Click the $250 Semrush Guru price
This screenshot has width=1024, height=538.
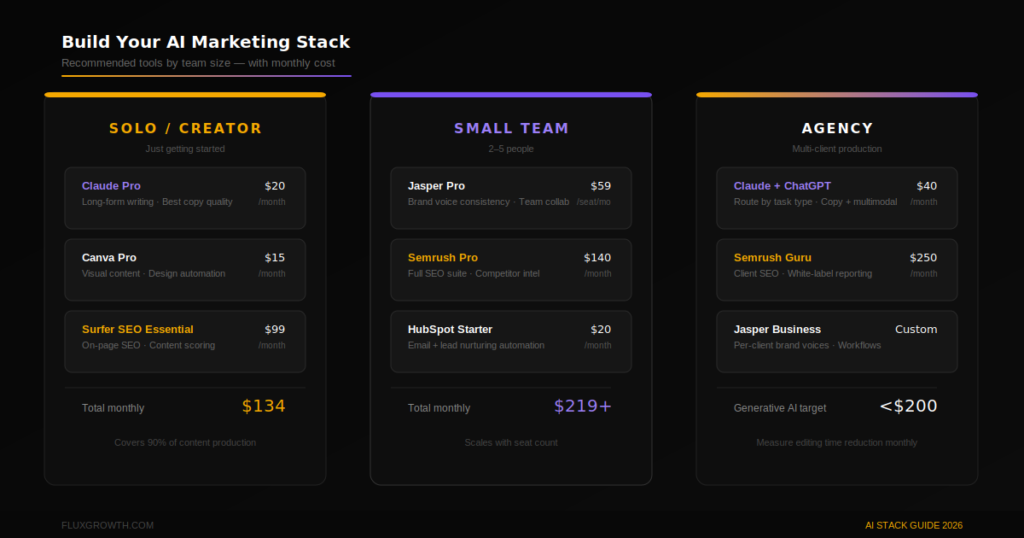click(923, 258)
